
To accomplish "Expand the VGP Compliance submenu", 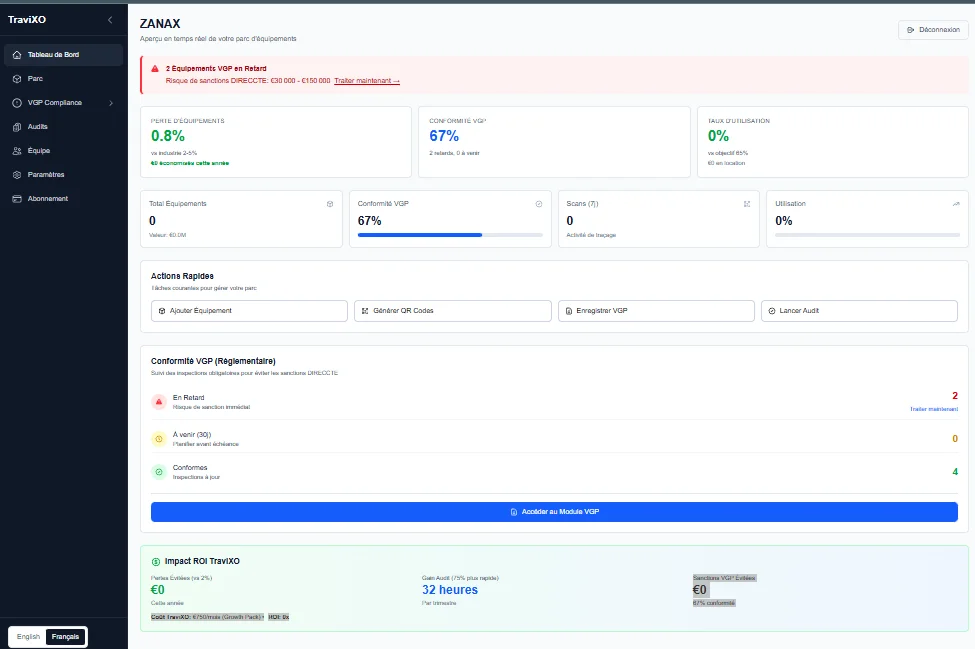I will coord(55,101).
